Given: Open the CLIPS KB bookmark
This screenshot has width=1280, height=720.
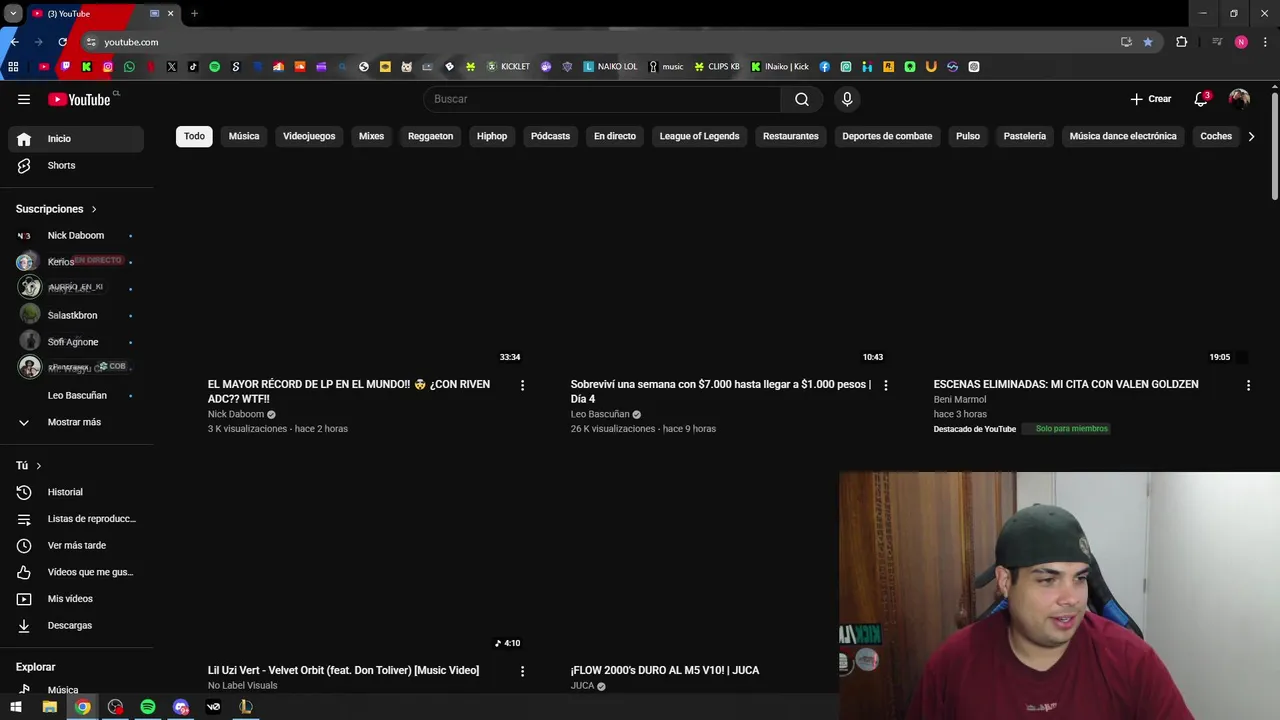Looking at the screenshot, I should point(717,67).
